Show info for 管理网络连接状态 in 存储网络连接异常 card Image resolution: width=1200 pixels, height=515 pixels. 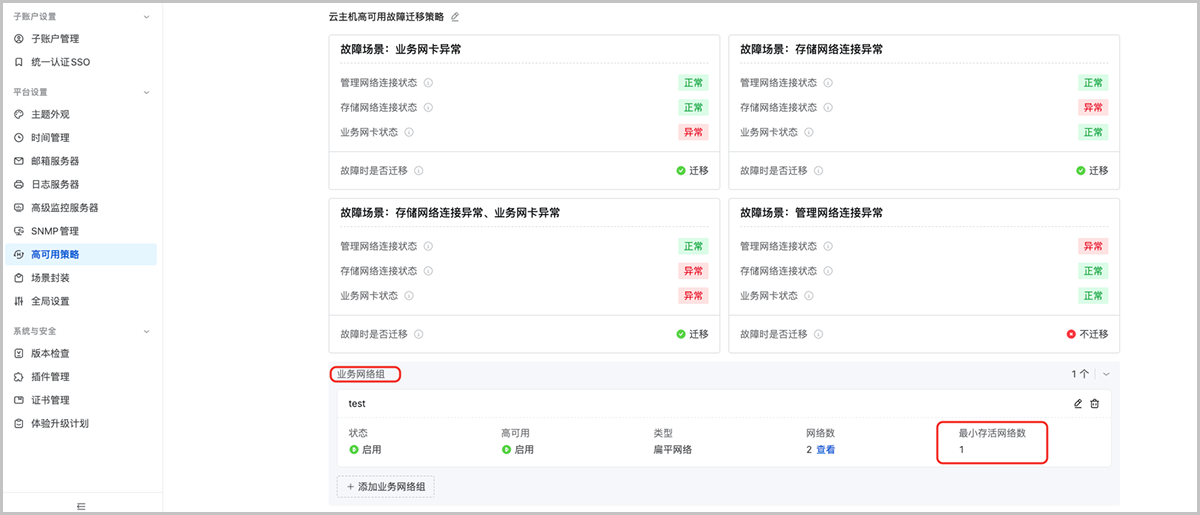[828, 83]
